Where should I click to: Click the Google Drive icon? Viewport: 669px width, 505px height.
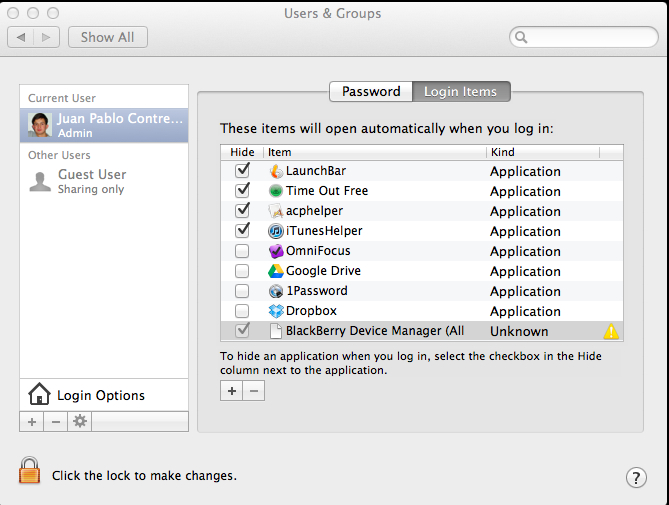click(276, 271)
